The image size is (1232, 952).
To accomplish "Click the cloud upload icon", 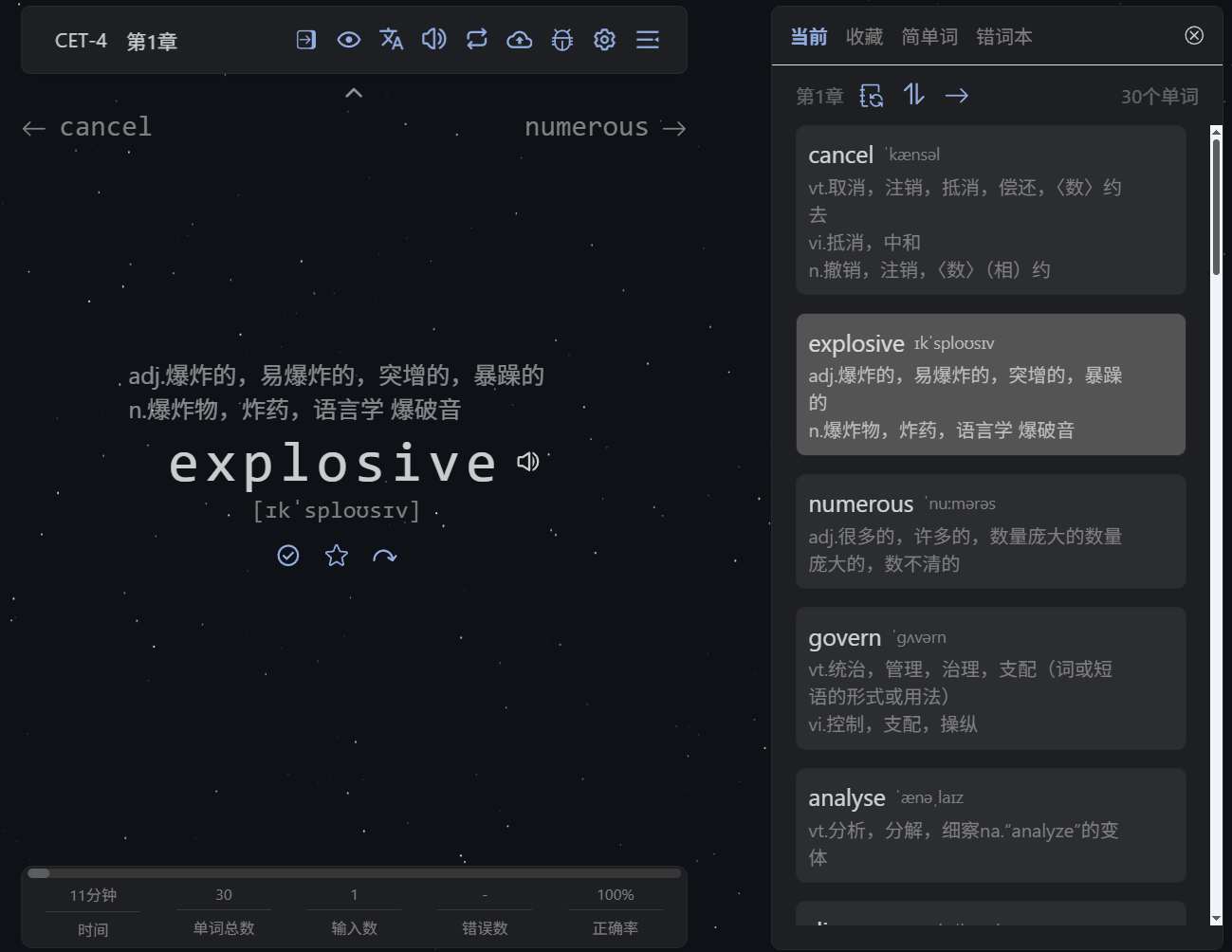I will (x=520, y=40).
